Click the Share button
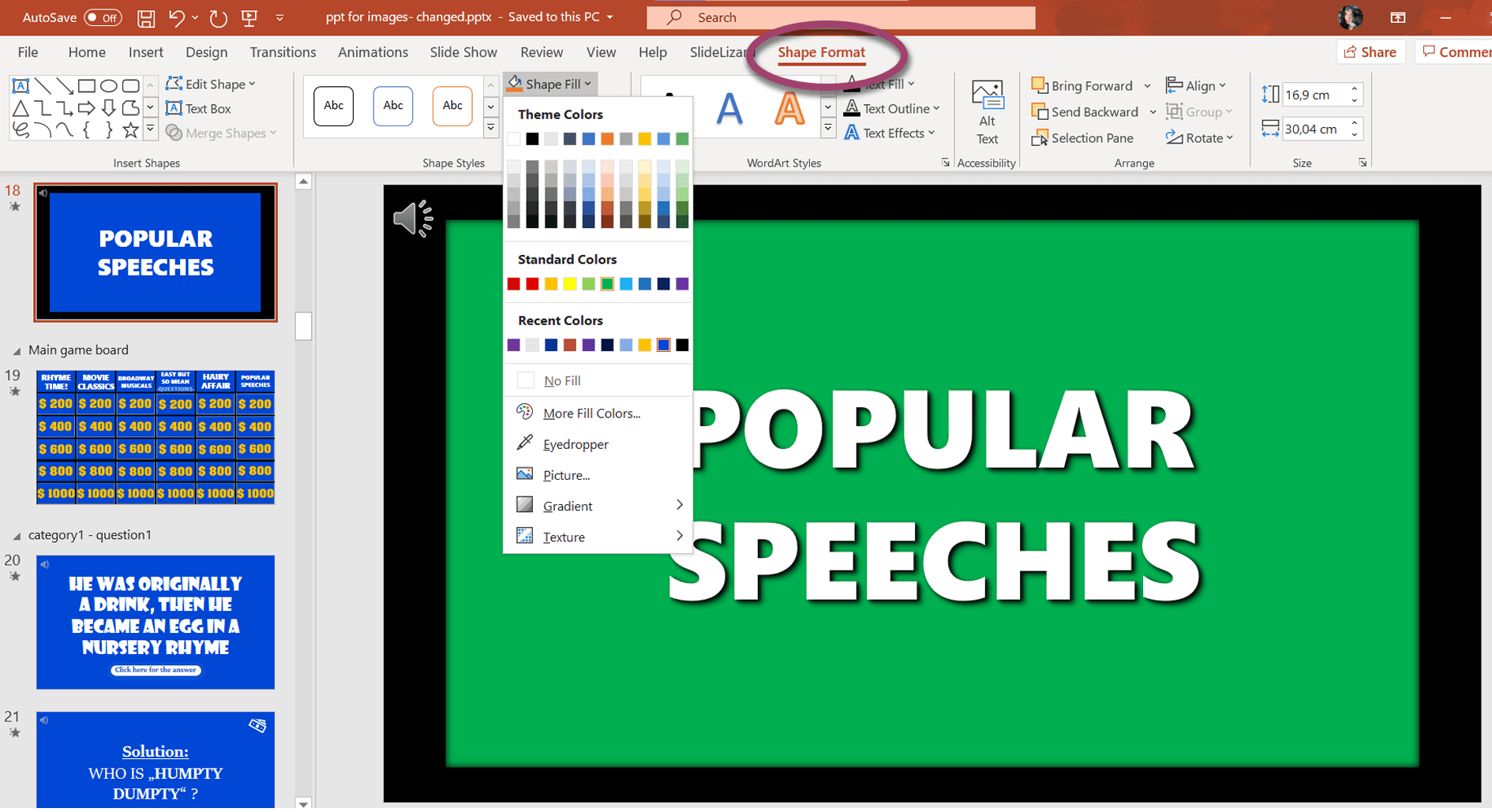This screenshot has width=1492, height=812. pos(1371,51)
